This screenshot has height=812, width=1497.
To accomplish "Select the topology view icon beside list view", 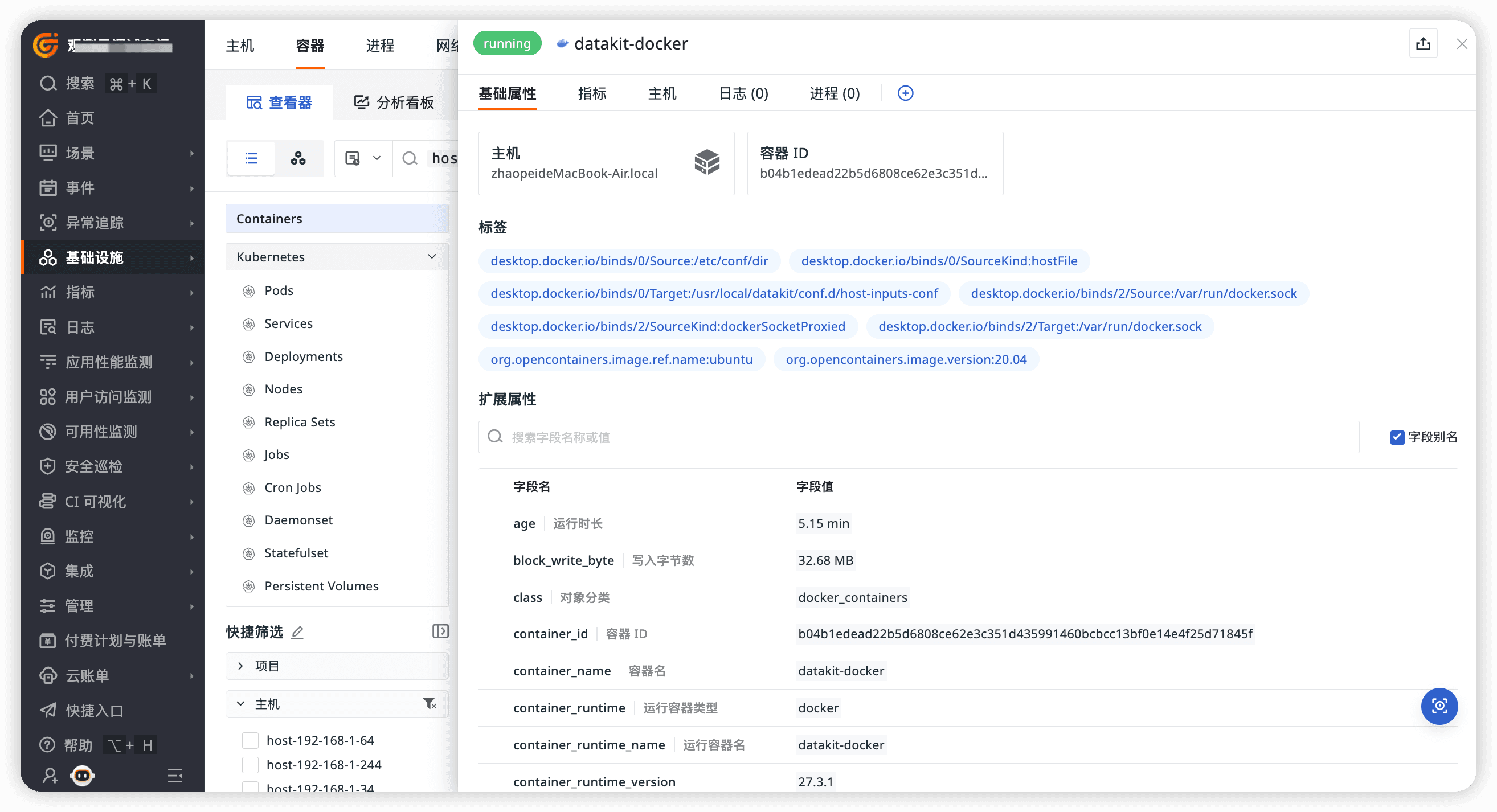I will pyautogui.click(x=298, y=158).
